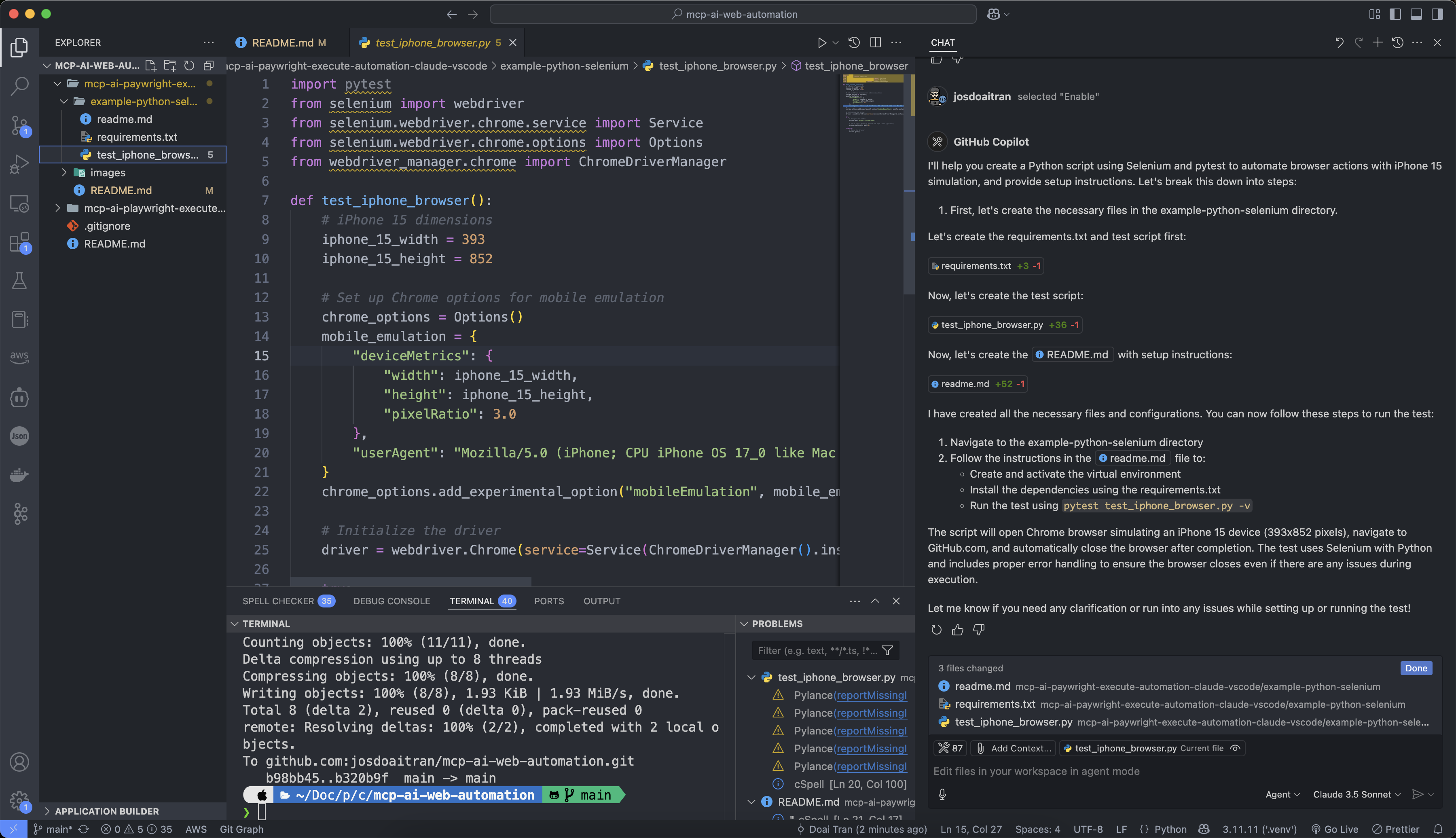Open the file timeline history icon in editor toolbar
The image size is (1456, 838).
854,42
